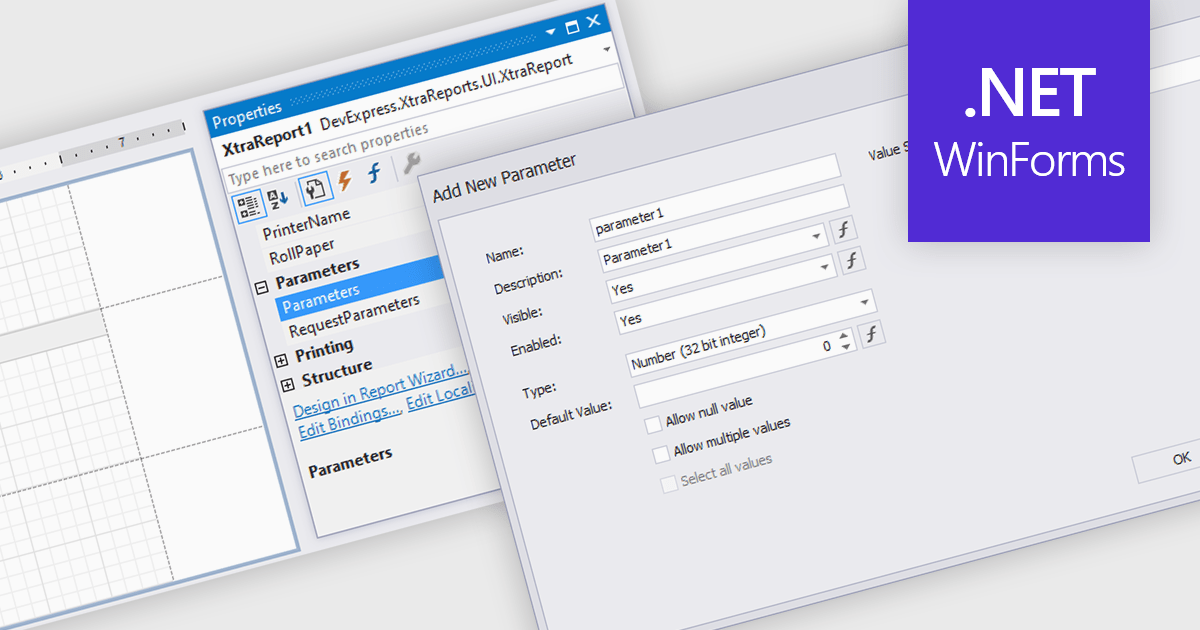Open Expressions tab with blue f icon
Screen dimensions: 1200x630
(375, 173)
